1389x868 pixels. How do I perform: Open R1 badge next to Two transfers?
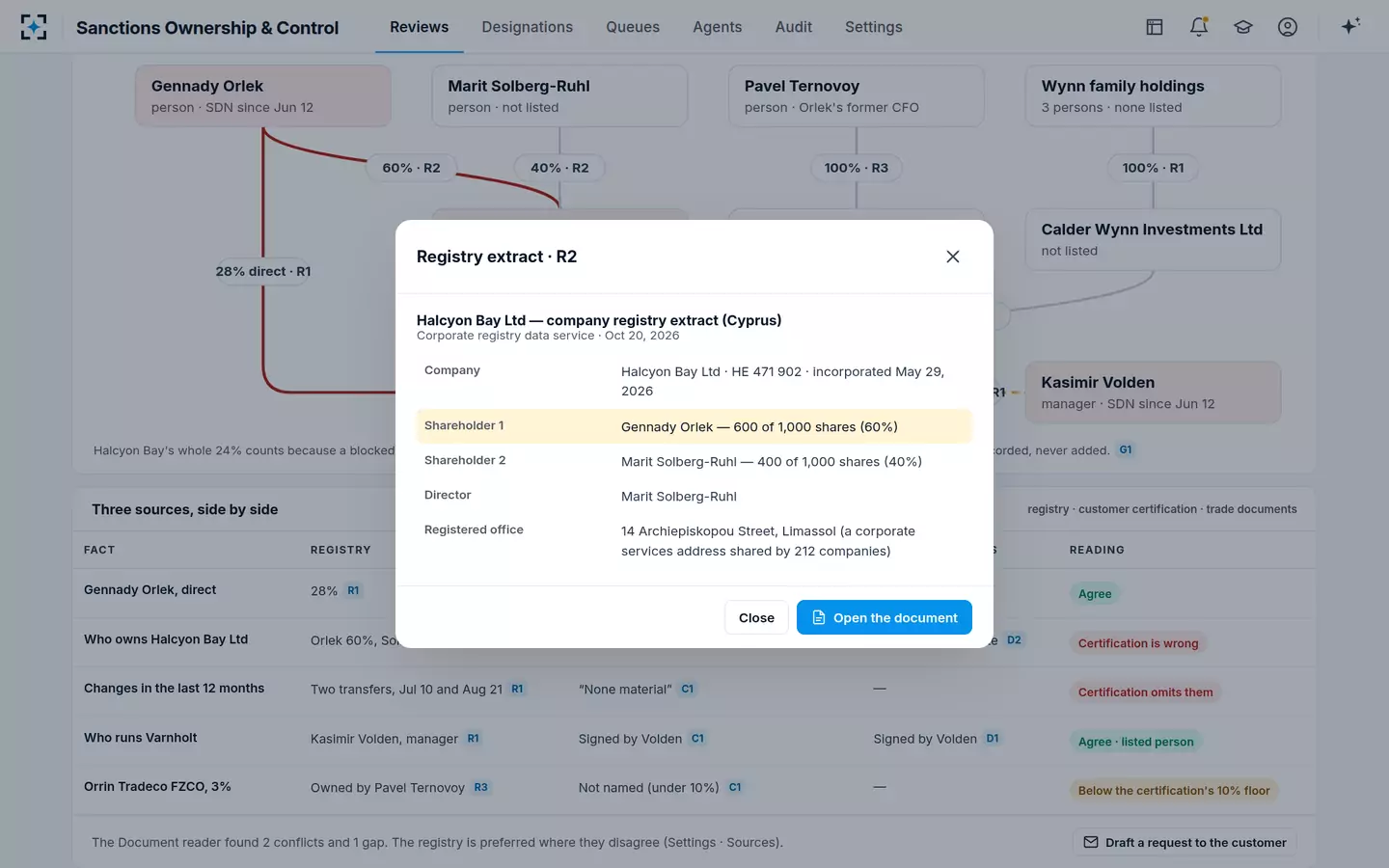[x=517, y=689]
